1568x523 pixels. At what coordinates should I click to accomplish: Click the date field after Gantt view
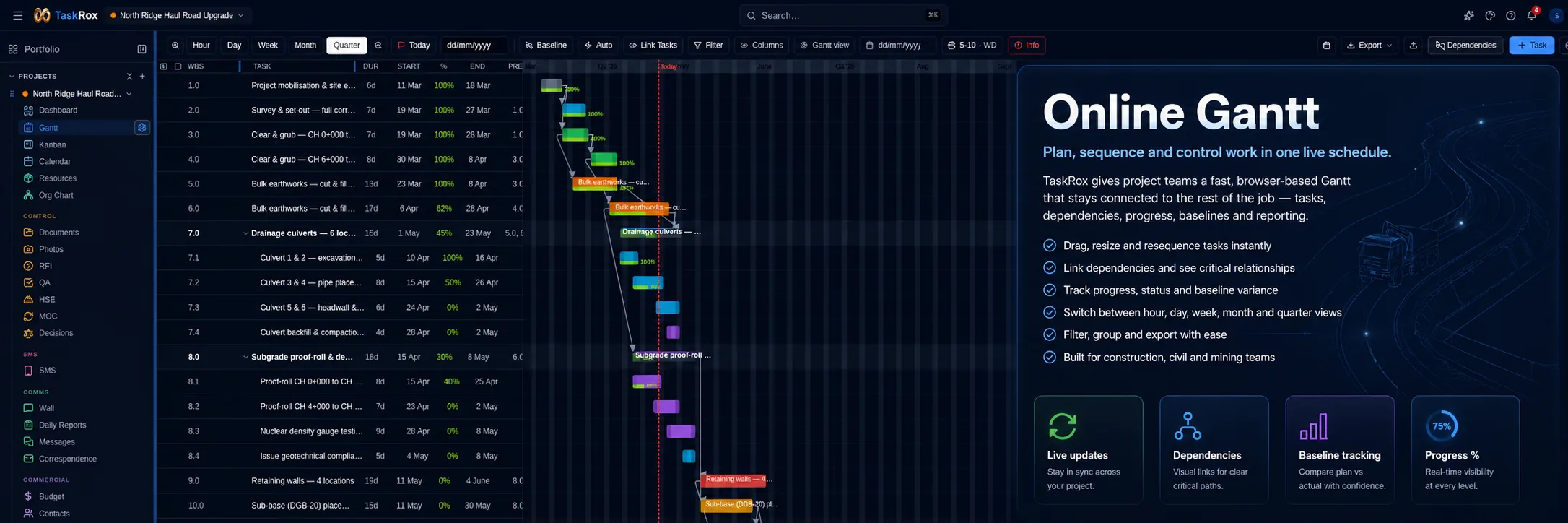899,46
